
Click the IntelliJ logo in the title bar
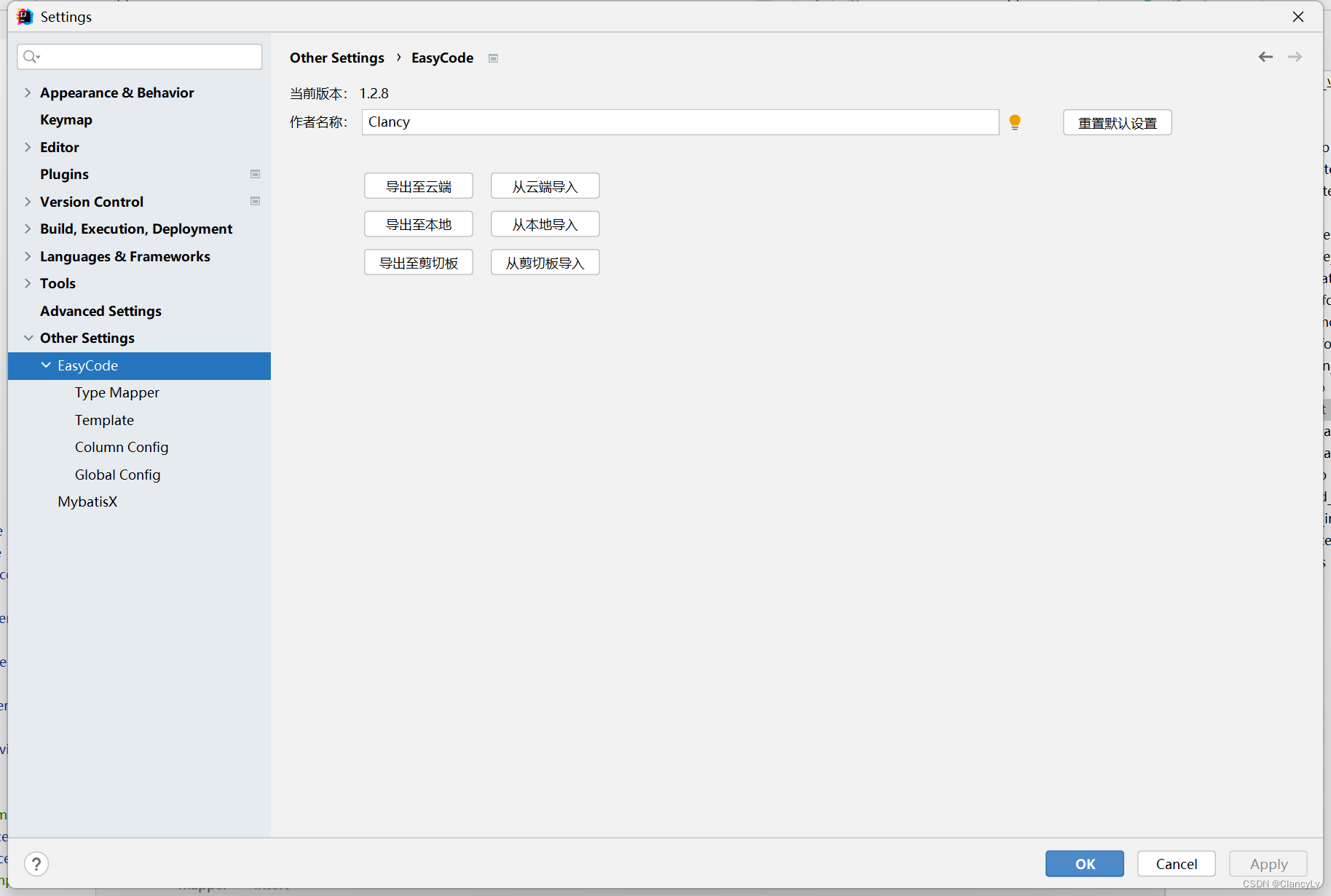tap(25, 16)
